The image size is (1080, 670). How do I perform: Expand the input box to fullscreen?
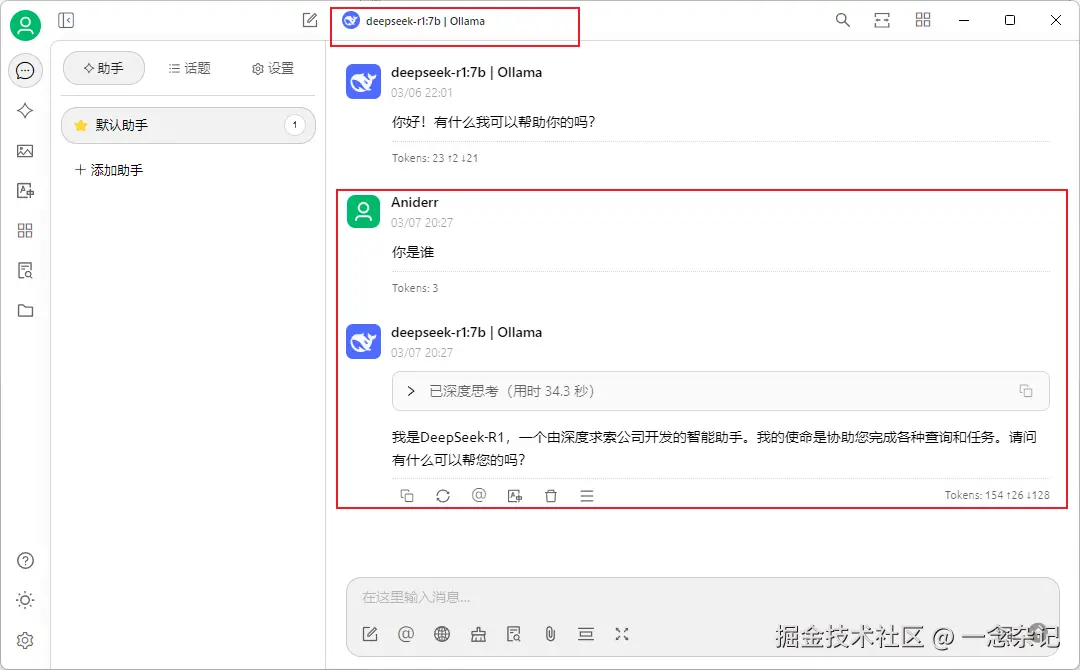tap(622, 634)
